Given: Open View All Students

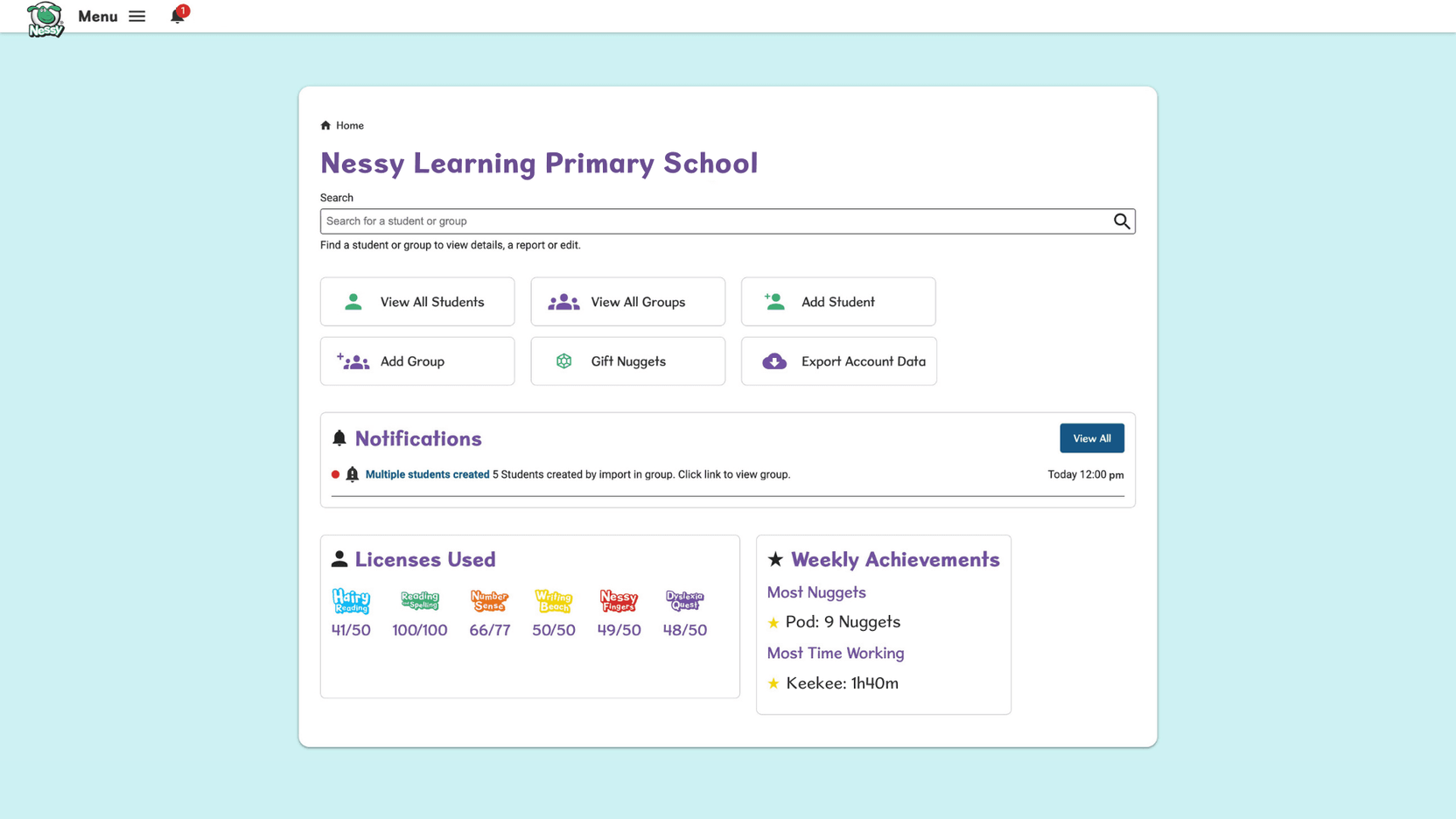Looking at the screenshot, I should point(417,302).
